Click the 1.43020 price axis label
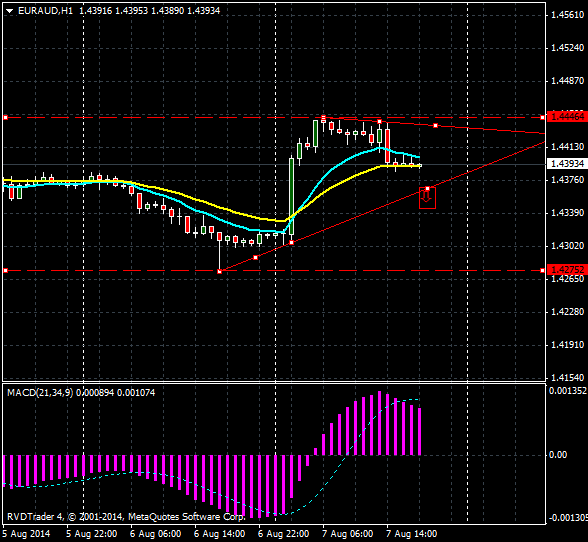 tap(567, 246)
